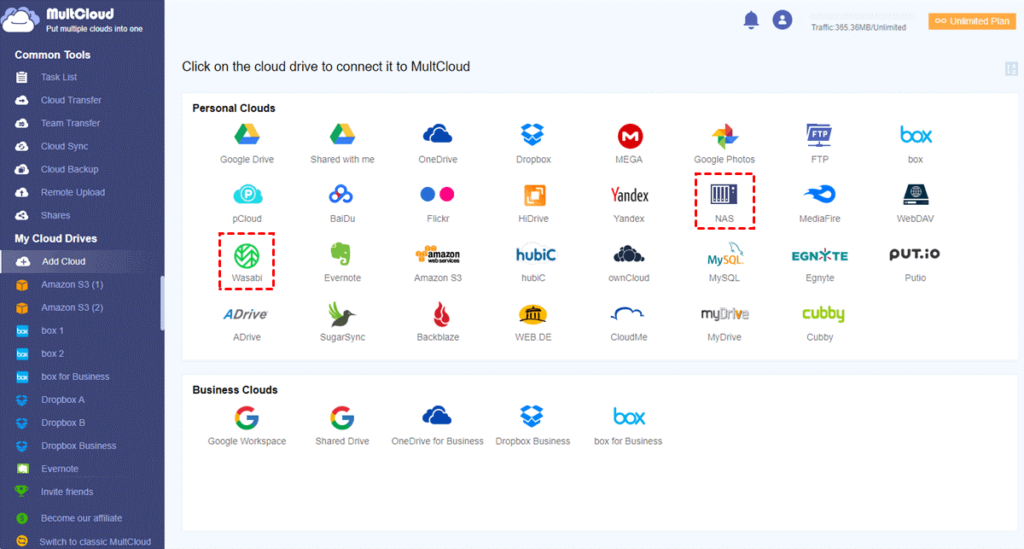Add MyDrive cloud
The image size is (1024, 549).
(x=724, y=322)
